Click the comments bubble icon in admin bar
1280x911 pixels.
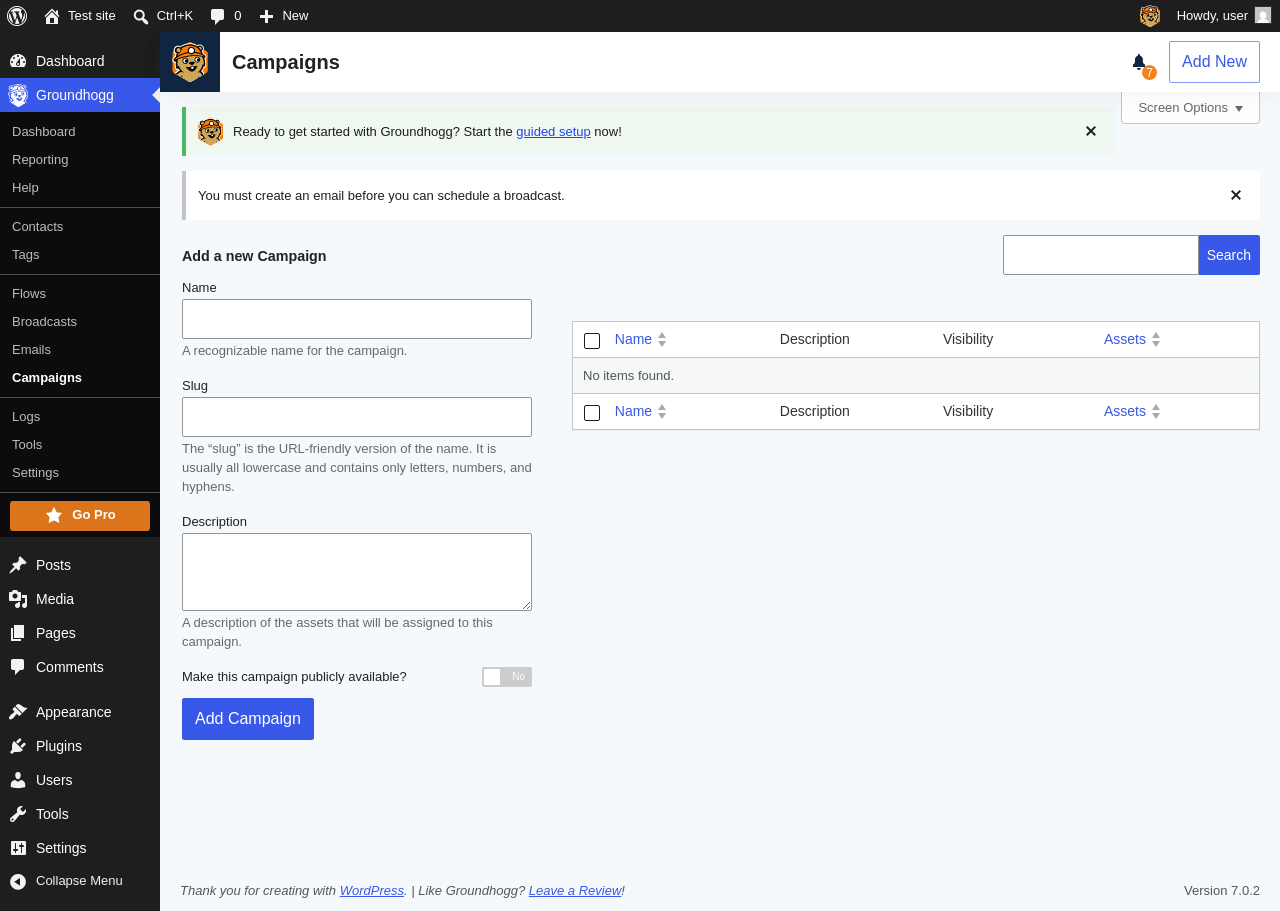click(217, 16)
